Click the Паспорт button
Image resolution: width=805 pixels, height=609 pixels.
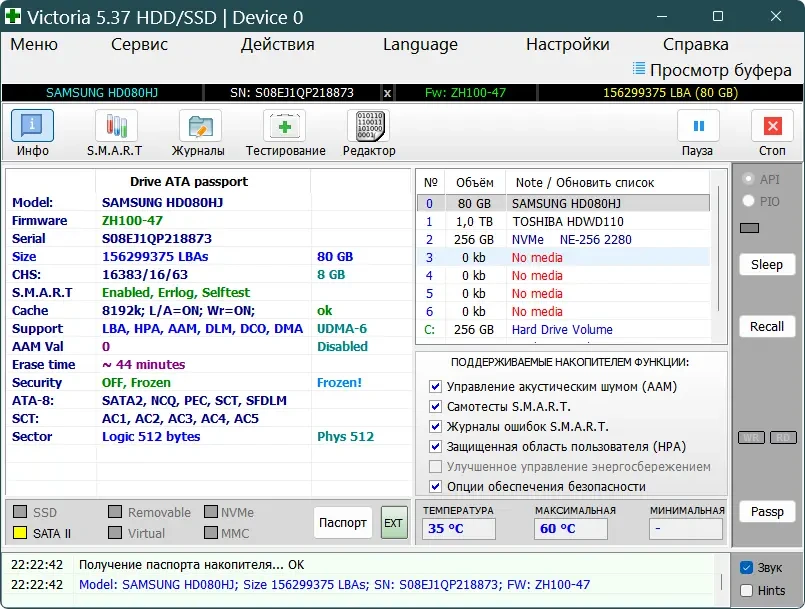tap(342, 522)
